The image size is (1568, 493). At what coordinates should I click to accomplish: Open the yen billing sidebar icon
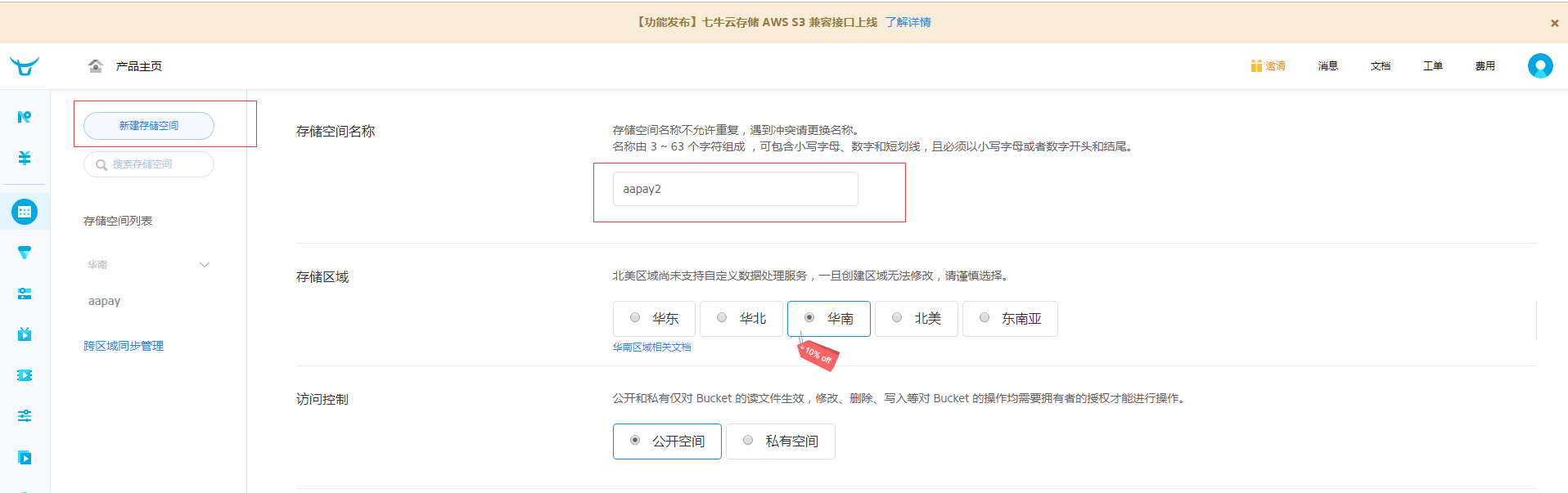(25, 158)
